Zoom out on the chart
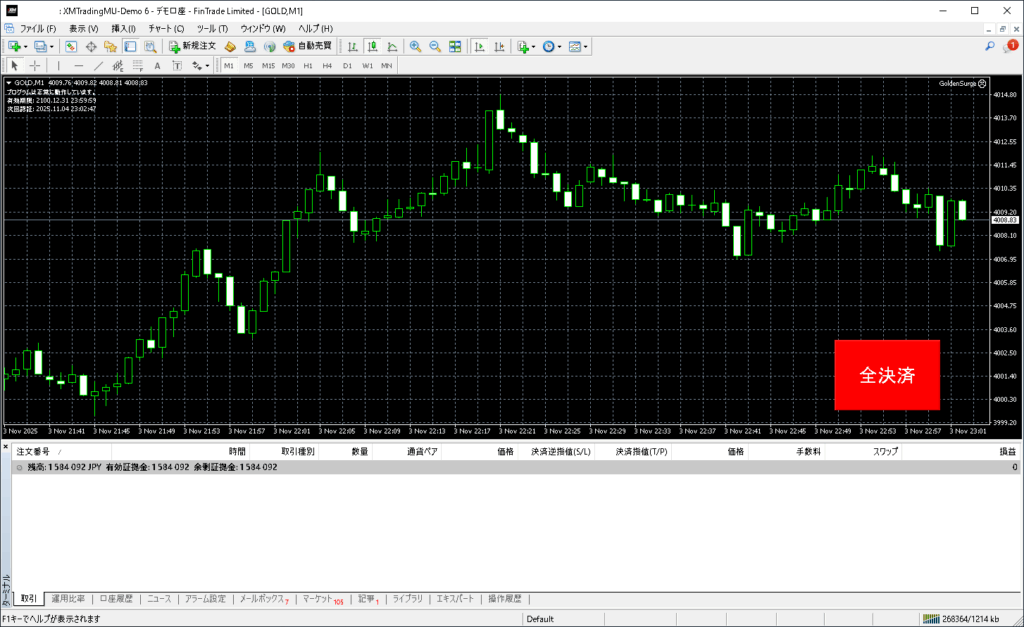 coord(435,46)
